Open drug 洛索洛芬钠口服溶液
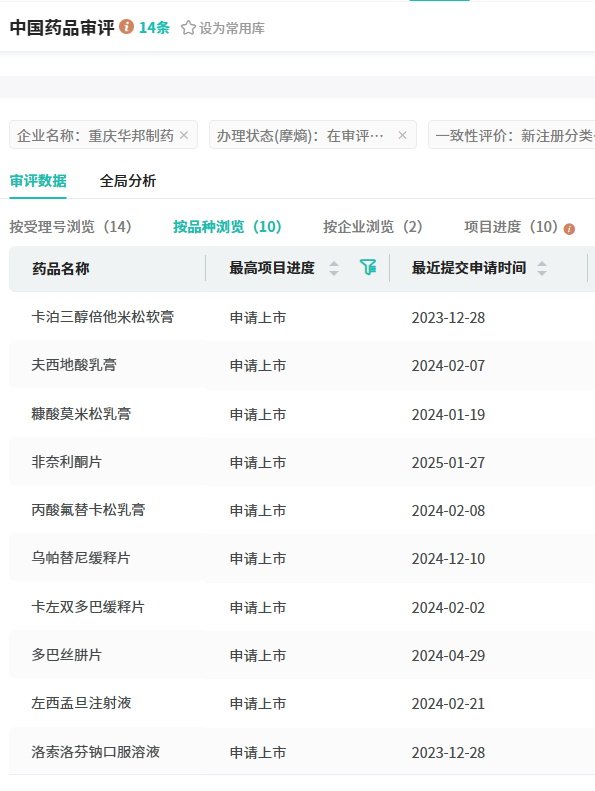 click(x=95, y=752)
